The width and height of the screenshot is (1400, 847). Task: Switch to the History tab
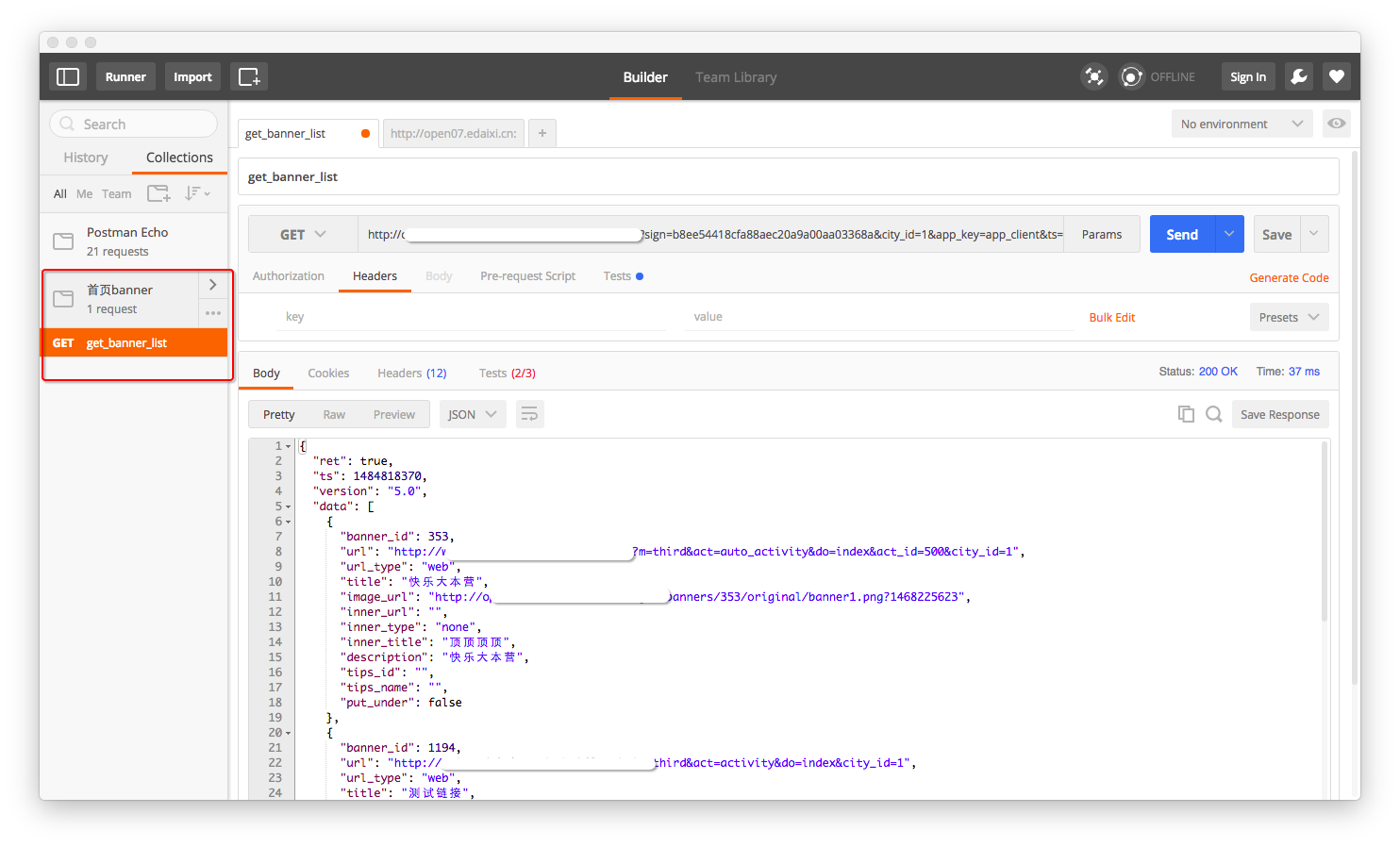86,158
